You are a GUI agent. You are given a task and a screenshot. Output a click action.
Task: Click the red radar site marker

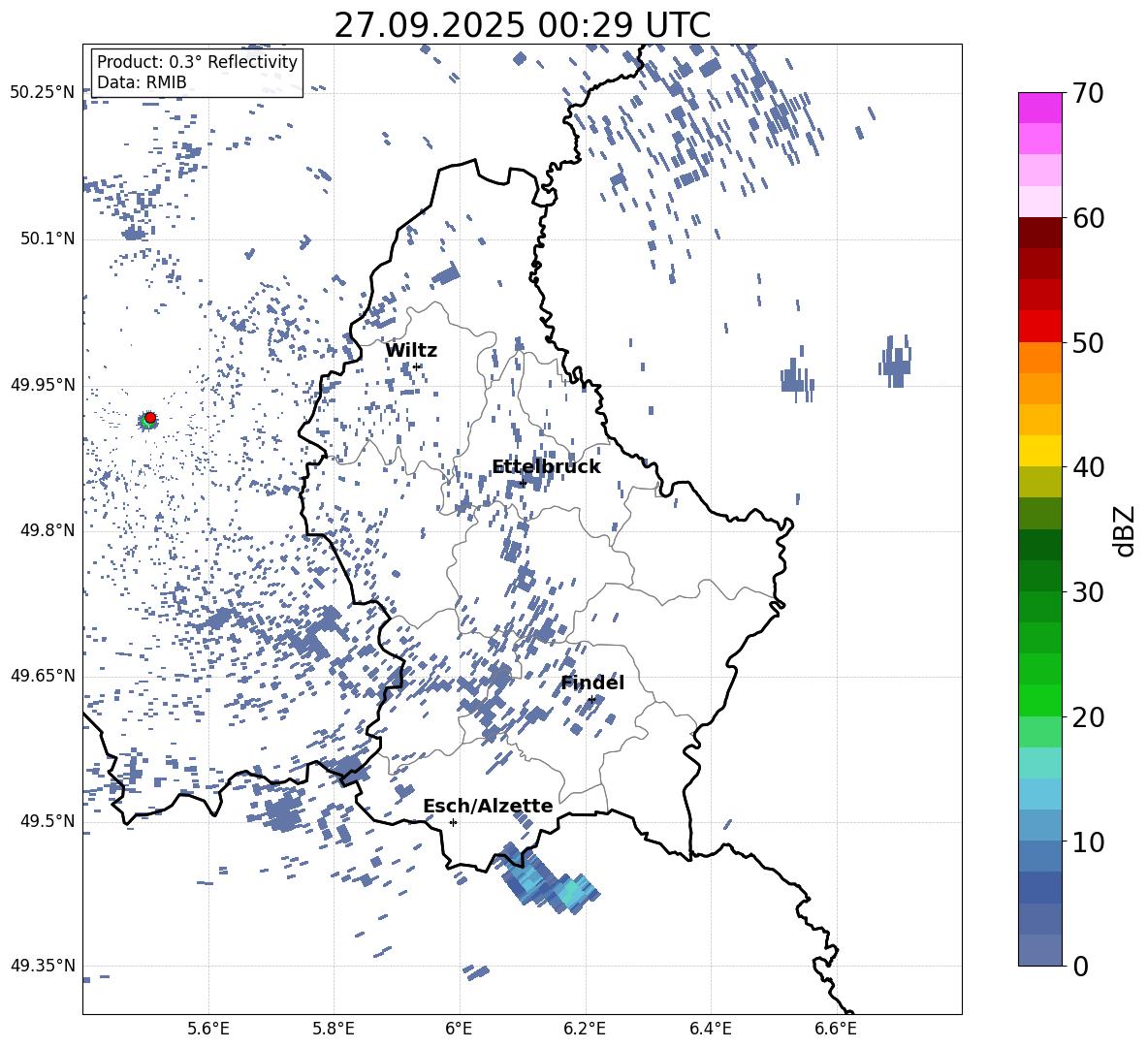click(149, 418)
